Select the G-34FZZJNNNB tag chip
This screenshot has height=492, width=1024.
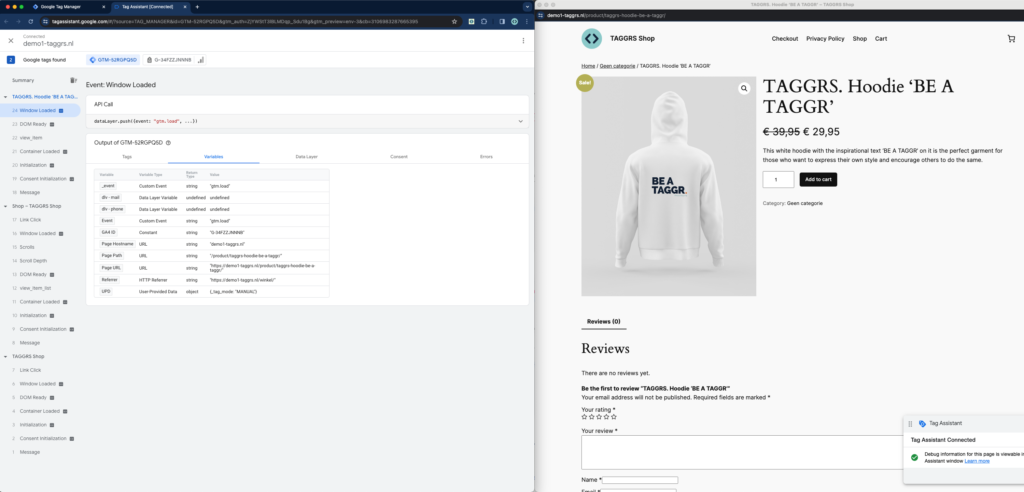tap(170, 59)
